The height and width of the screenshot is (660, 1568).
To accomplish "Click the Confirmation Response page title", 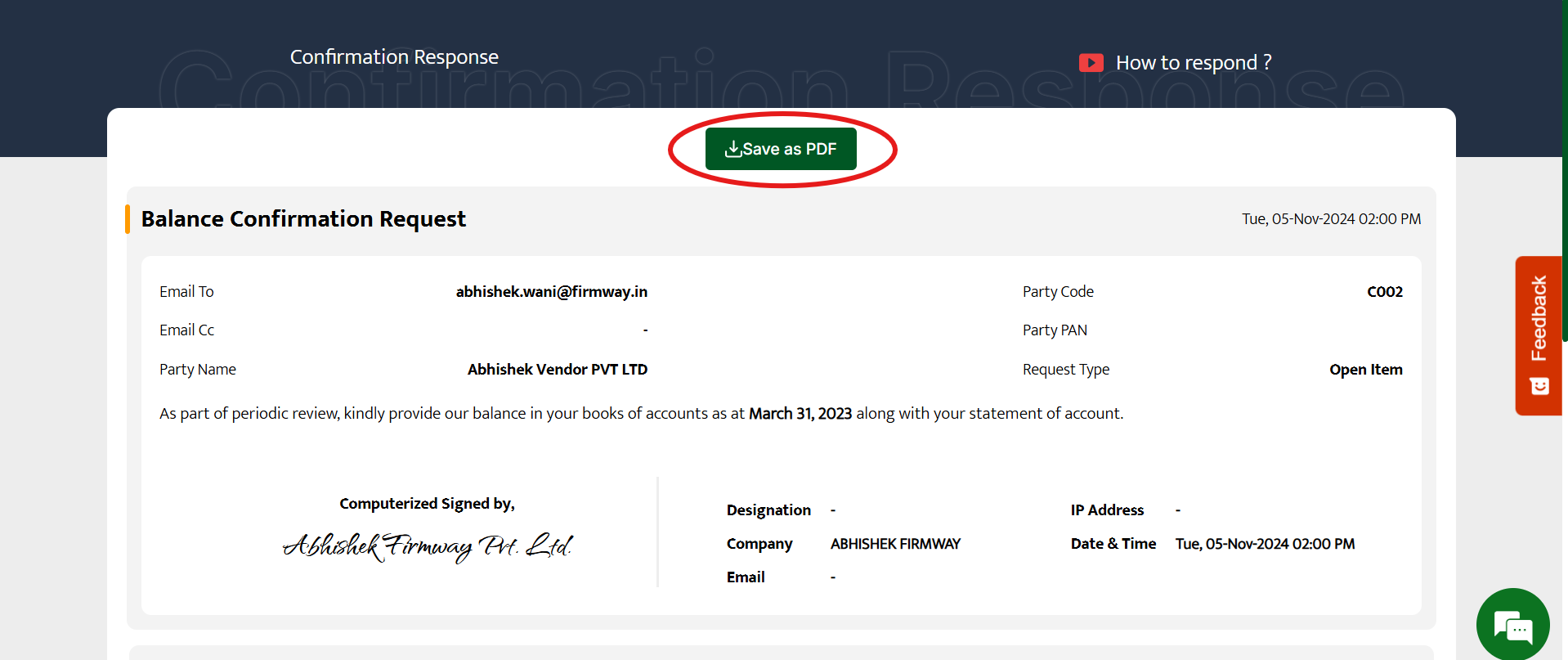I will pyautogui.click(x=394, y=57).
